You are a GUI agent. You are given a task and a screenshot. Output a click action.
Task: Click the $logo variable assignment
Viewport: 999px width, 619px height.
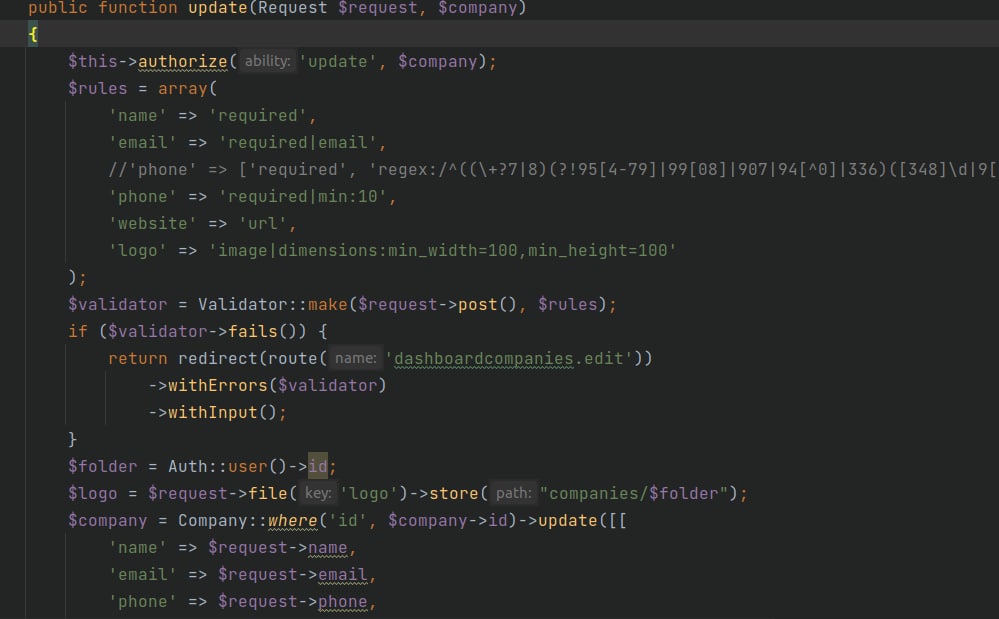pyautogui.click(x=92, y=494)
